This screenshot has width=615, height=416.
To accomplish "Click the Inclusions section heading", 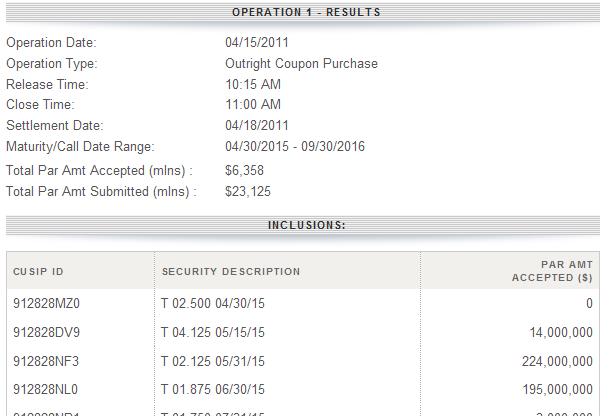I will point(306,225).
